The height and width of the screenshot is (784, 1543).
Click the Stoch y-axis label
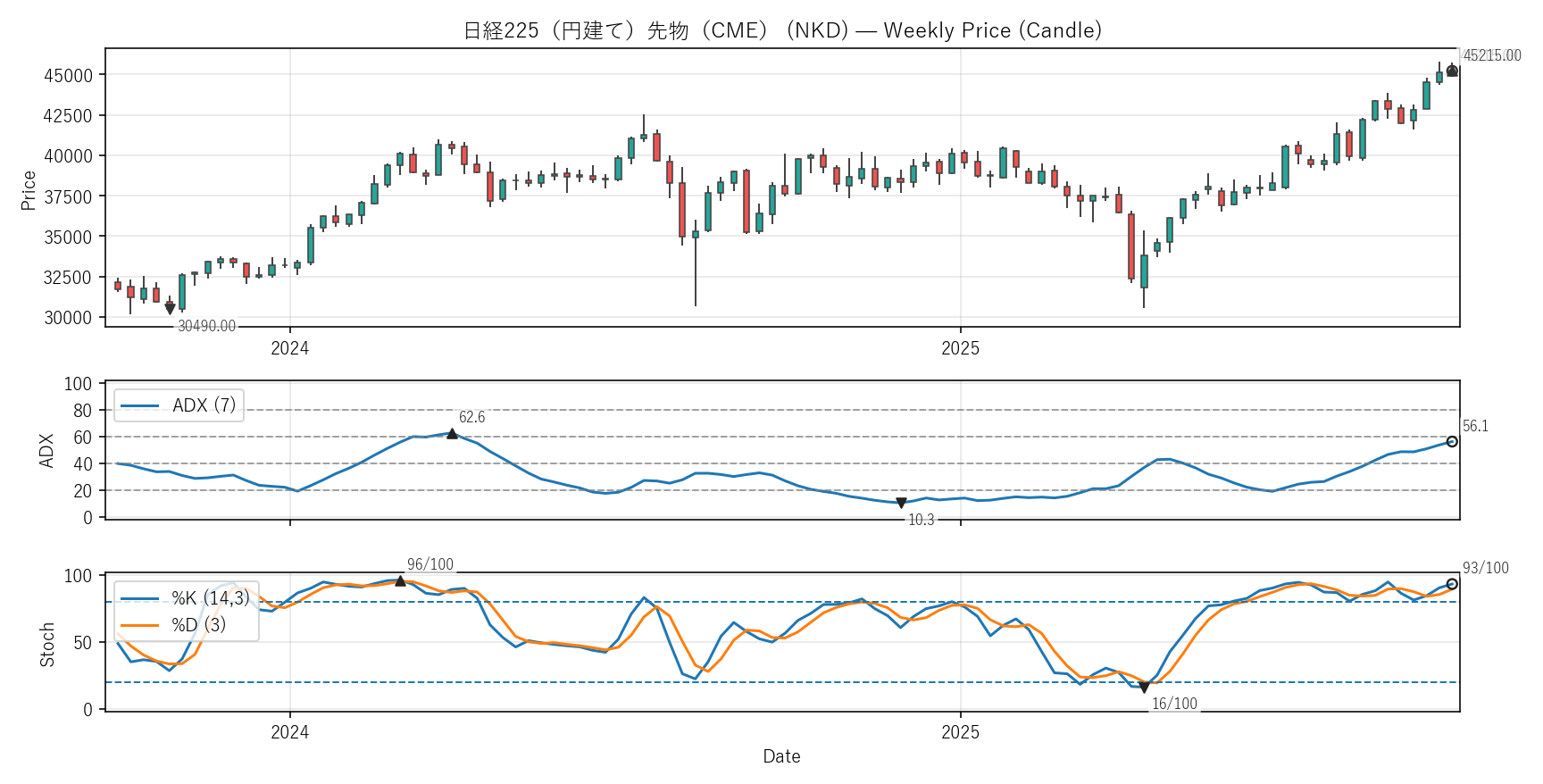coord(47,645)
